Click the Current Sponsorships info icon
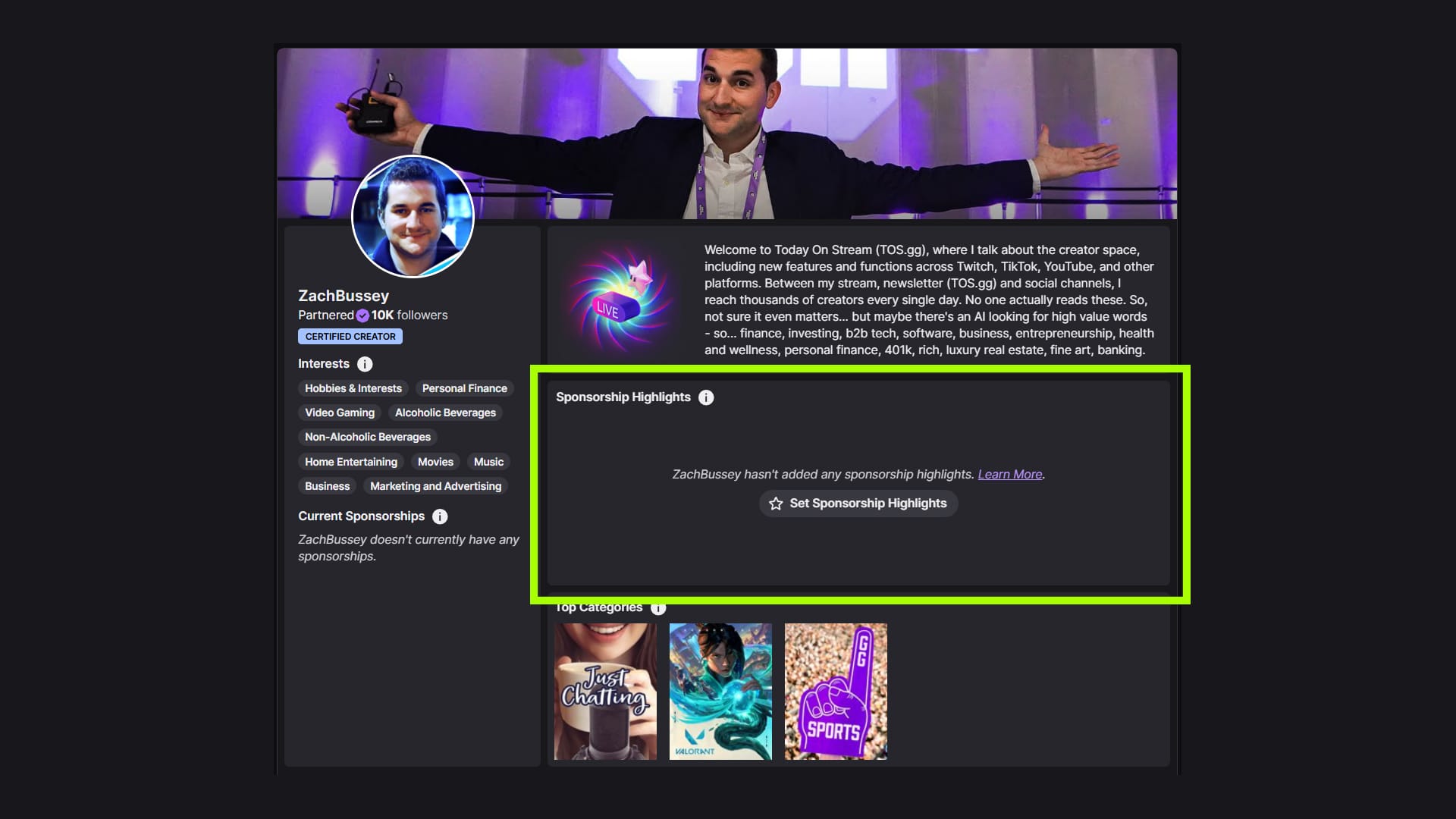 point(440,516)
